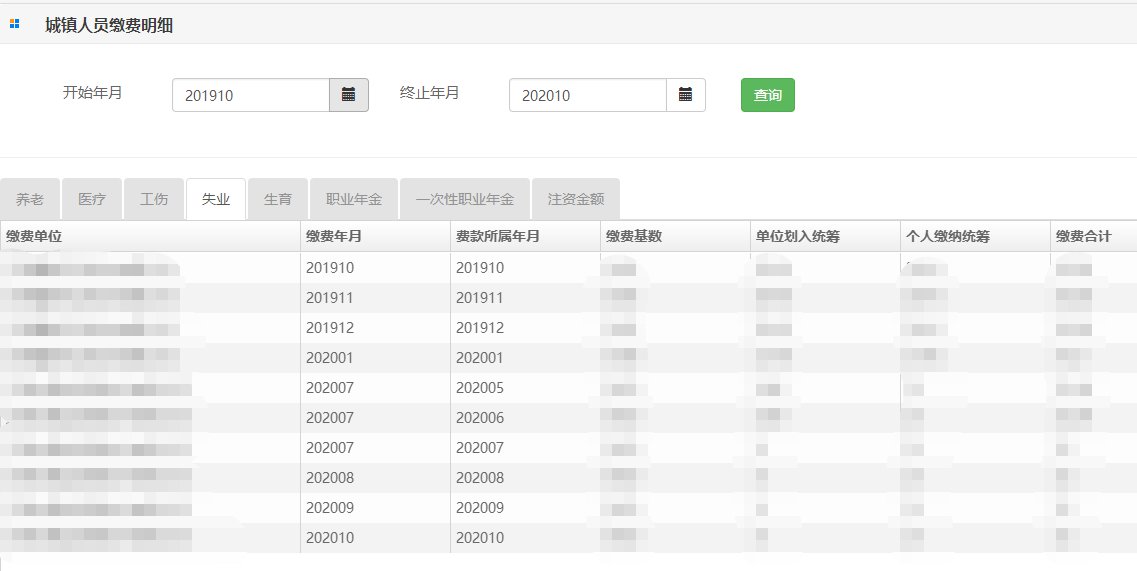Switch to the 养老 tab

pyautogui.click(x=30, y=199)
